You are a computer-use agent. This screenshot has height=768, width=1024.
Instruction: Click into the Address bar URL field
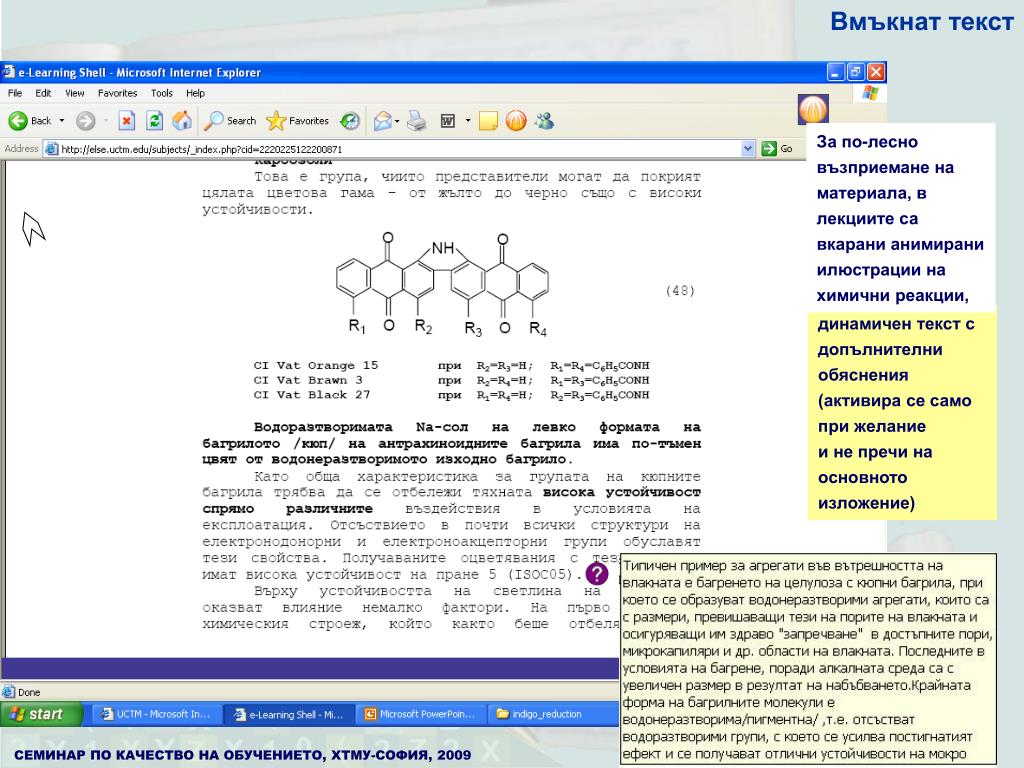point(400,149)
